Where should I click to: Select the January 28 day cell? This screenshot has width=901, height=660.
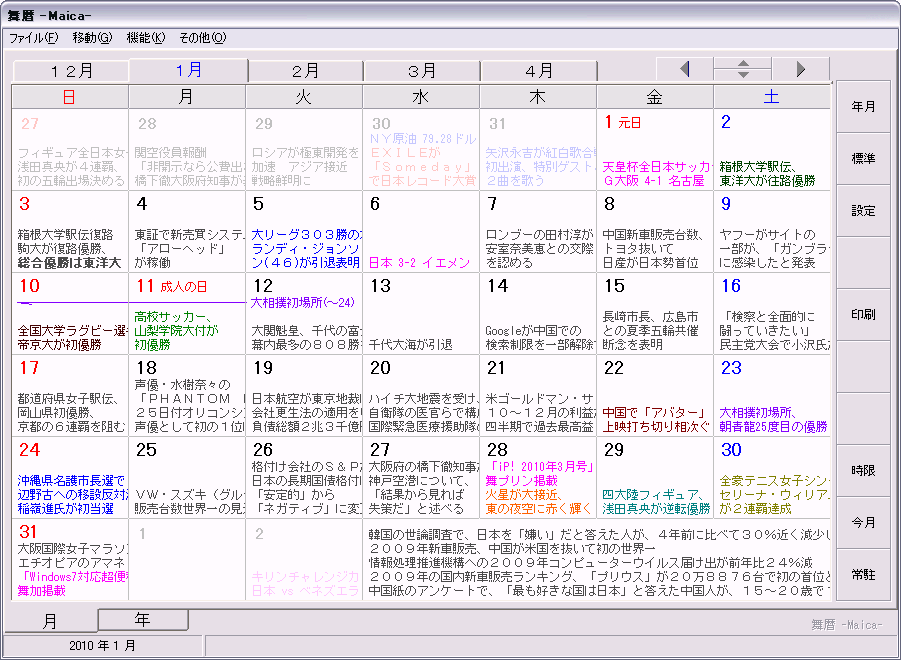coord(538,478)
